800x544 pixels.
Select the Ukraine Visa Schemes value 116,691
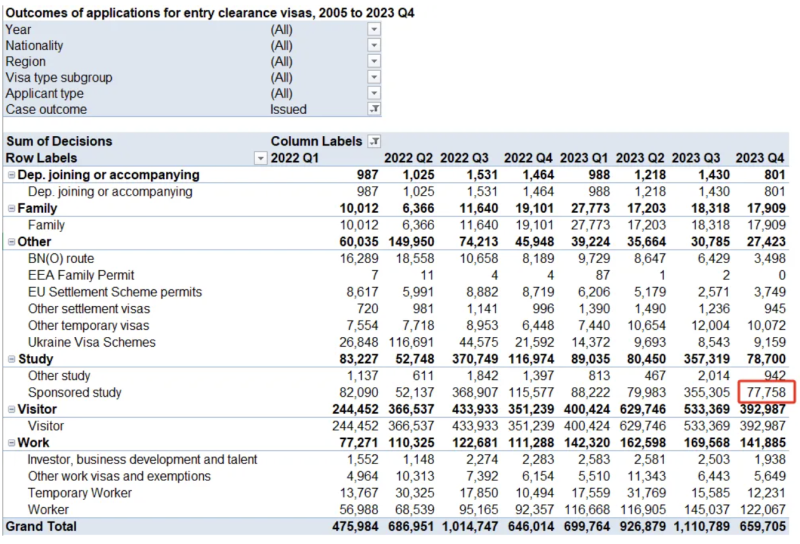pyautogui.click(x=411, y=342)
